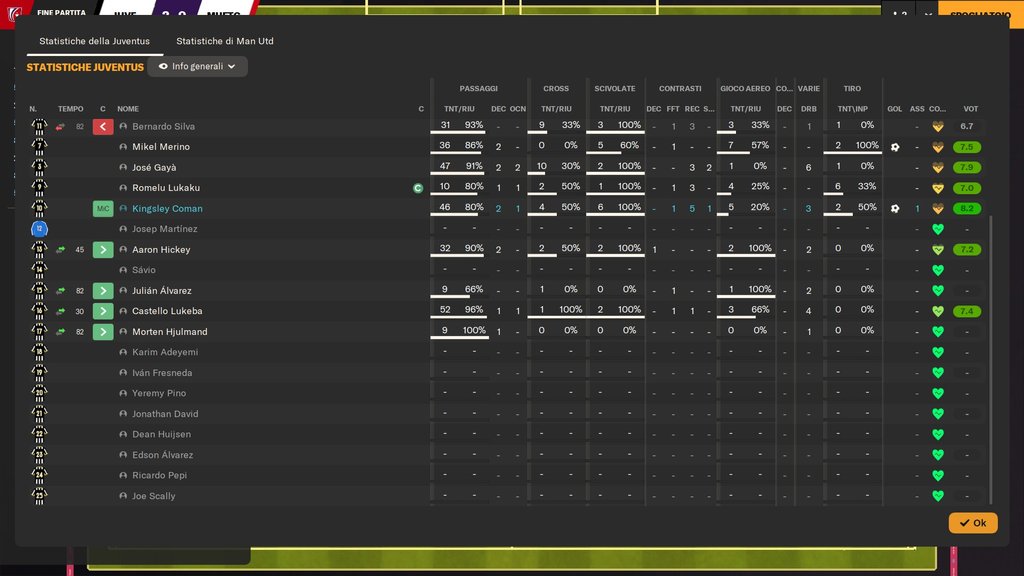This screenshot has width=1024, height=576.
Task: Sort by the DRB column header
Action: [x=808, y=109]
